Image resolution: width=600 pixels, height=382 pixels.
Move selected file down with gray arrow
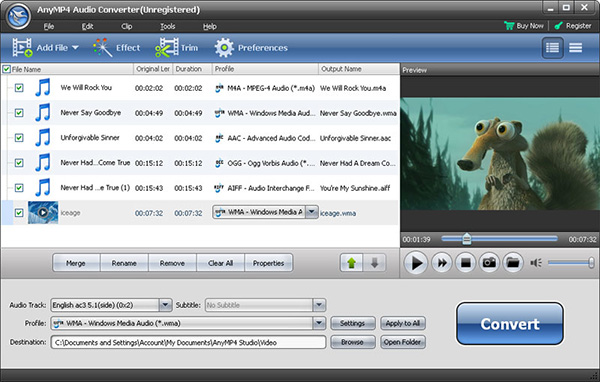[x=374, y=263]
